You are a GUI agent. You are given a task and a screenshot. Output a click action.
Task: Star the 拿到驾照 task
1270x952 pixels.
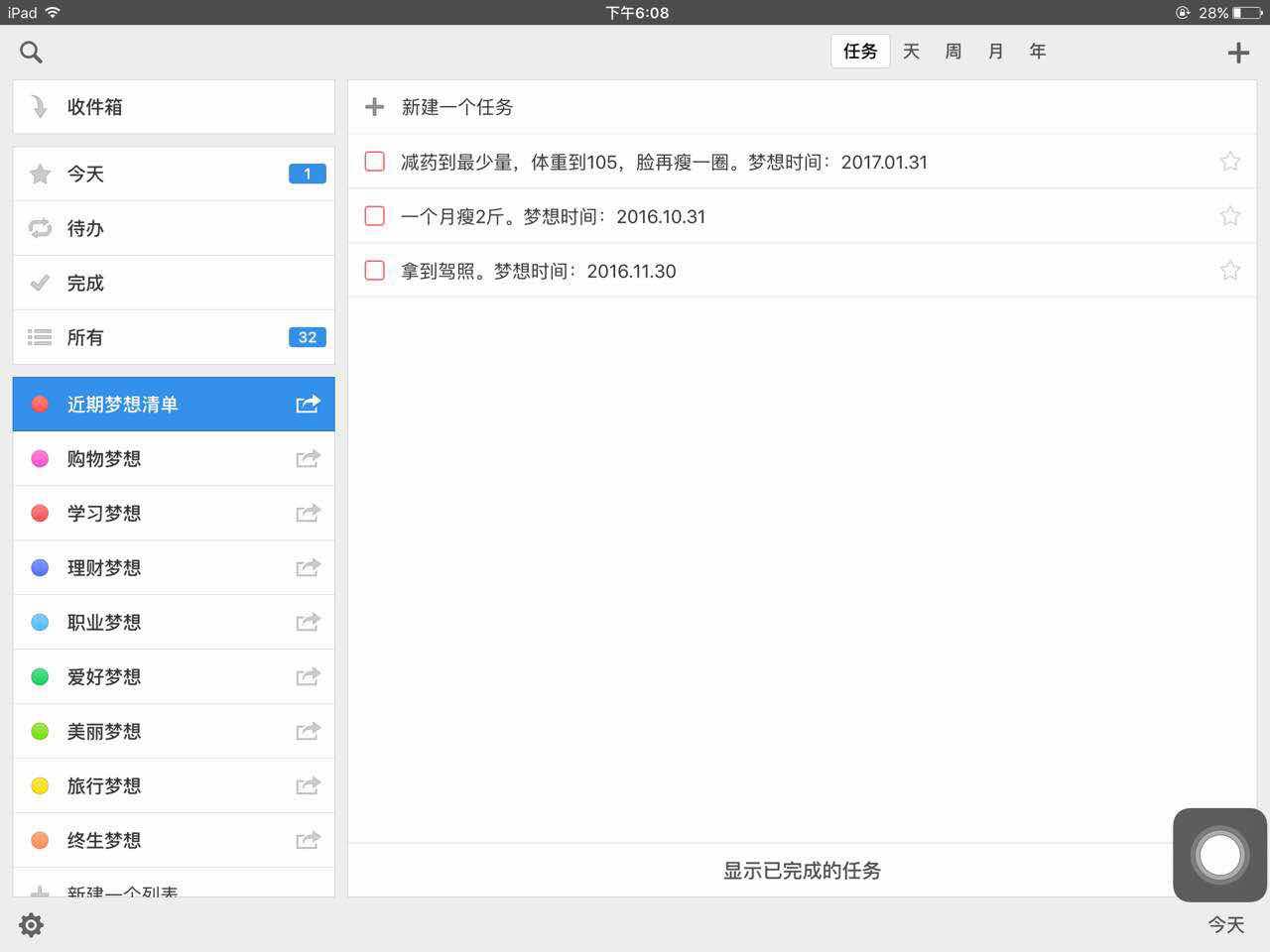coord(1229,271)
